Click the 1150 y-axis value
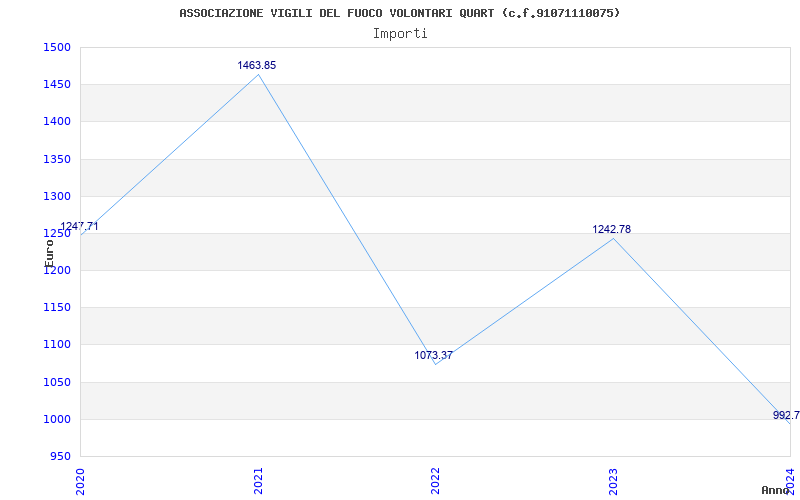The image size is (800, 500). coord(56,308)
